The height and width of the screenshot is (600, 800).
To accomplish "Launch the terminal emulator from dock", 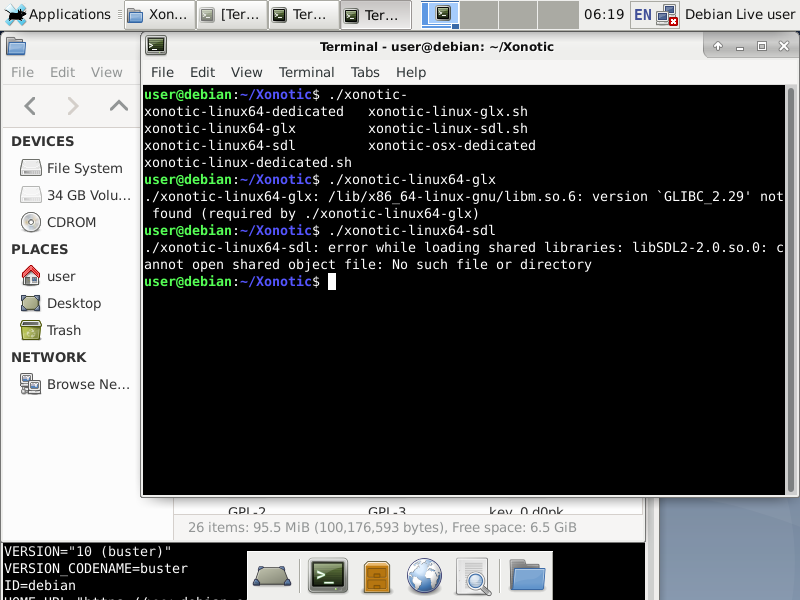I will (x=328, y=577).
